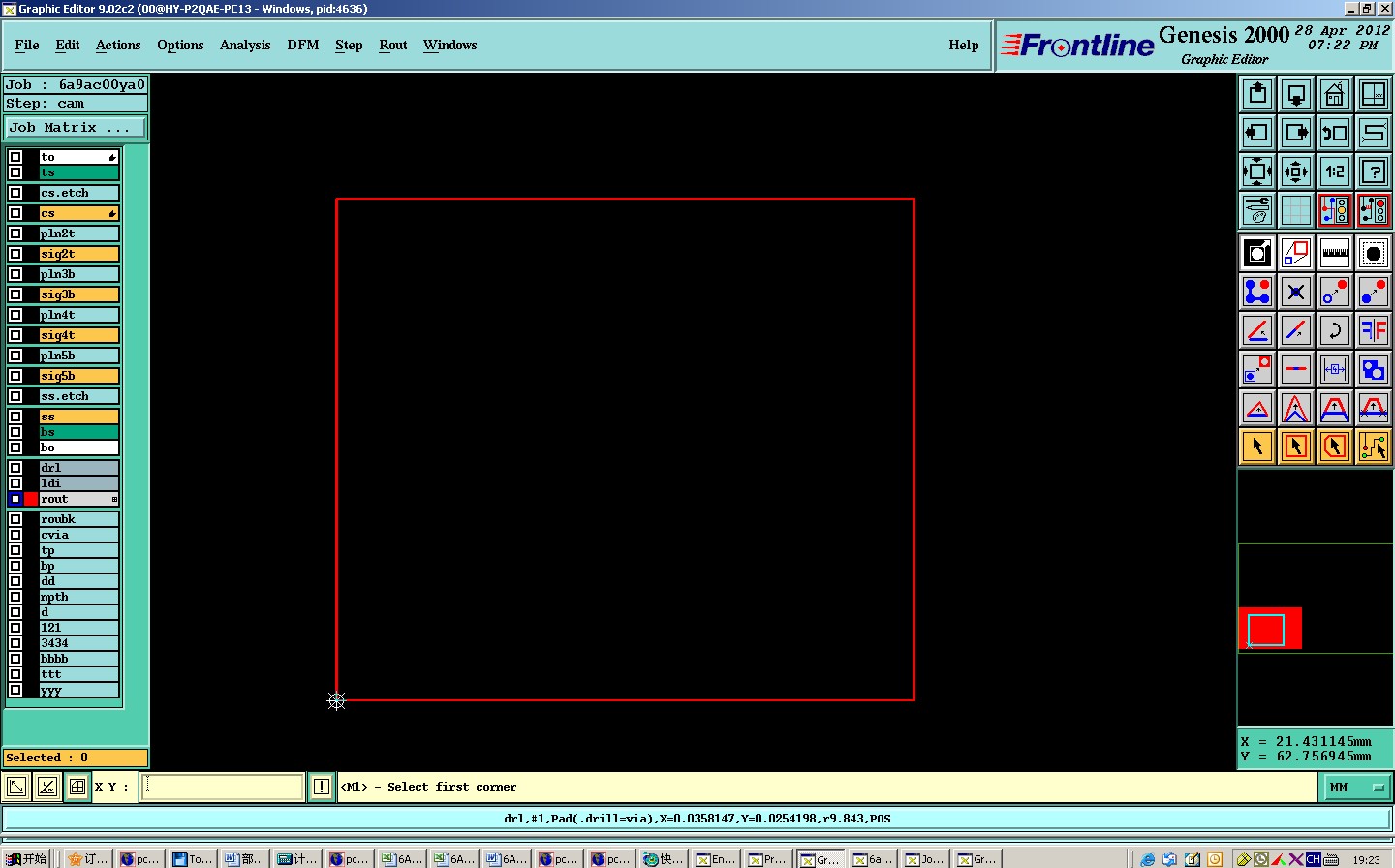Click the snap grid icon left of X Y
The width and height of the screenshot is (1395, 868).
pyautogui.click(x=77, y=787)
